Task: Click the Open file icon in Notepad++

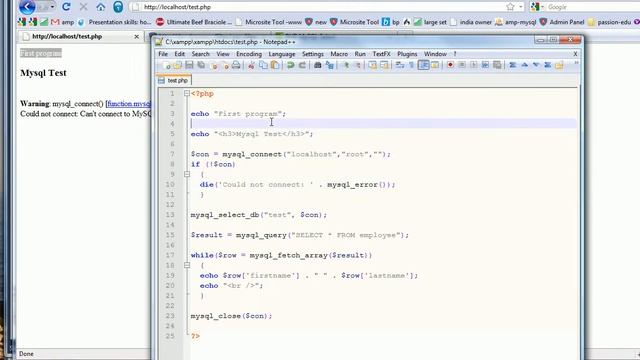Action: 178,65
